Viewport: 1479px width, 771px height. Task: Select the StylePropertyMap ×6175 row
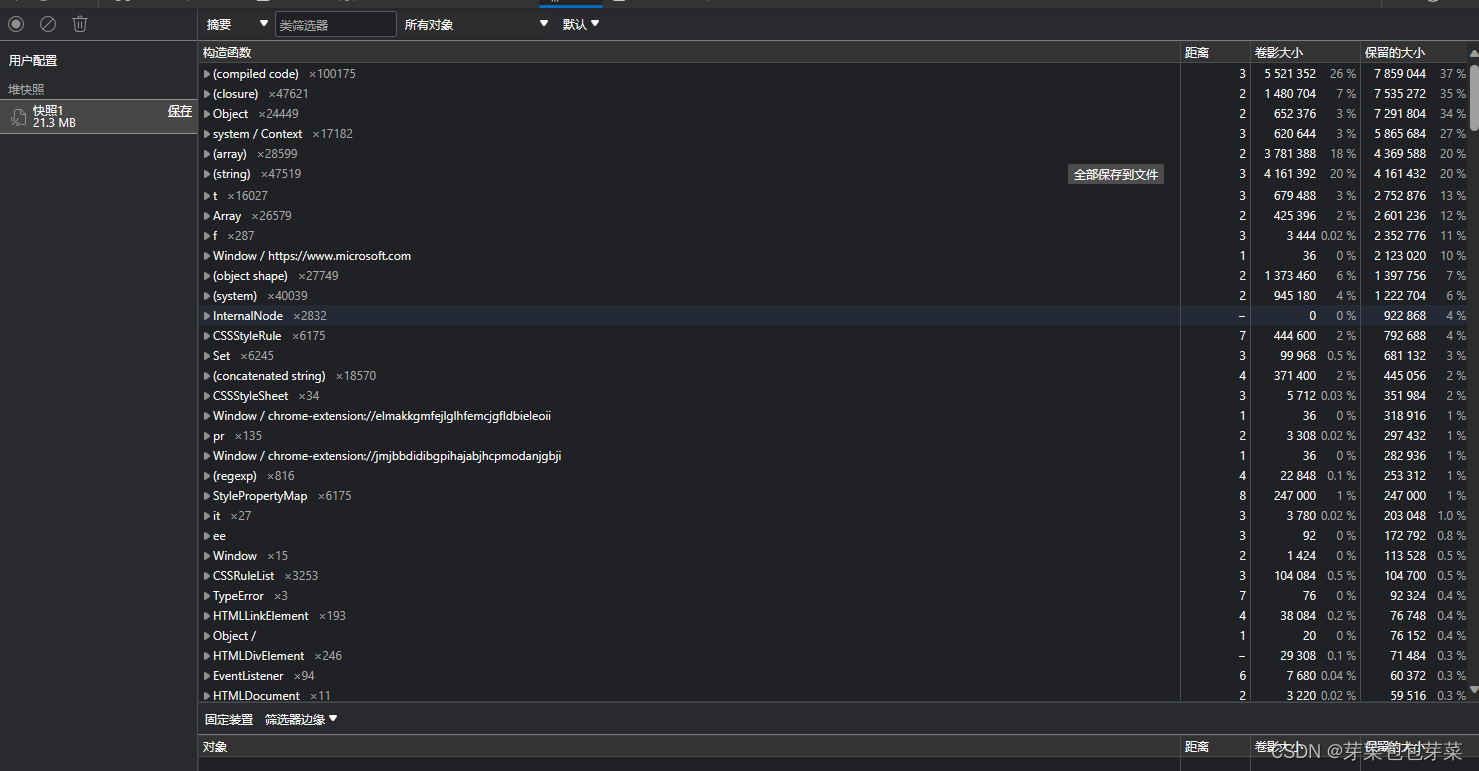click(x=833, y=496)
